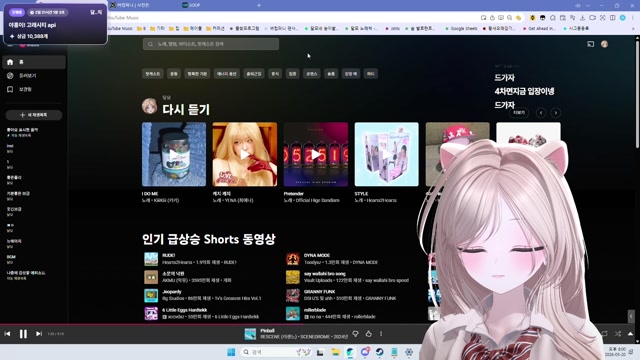Skip to the previous track
The width and height of the screenshot is (640, 360).
click(x=7, y=334)
